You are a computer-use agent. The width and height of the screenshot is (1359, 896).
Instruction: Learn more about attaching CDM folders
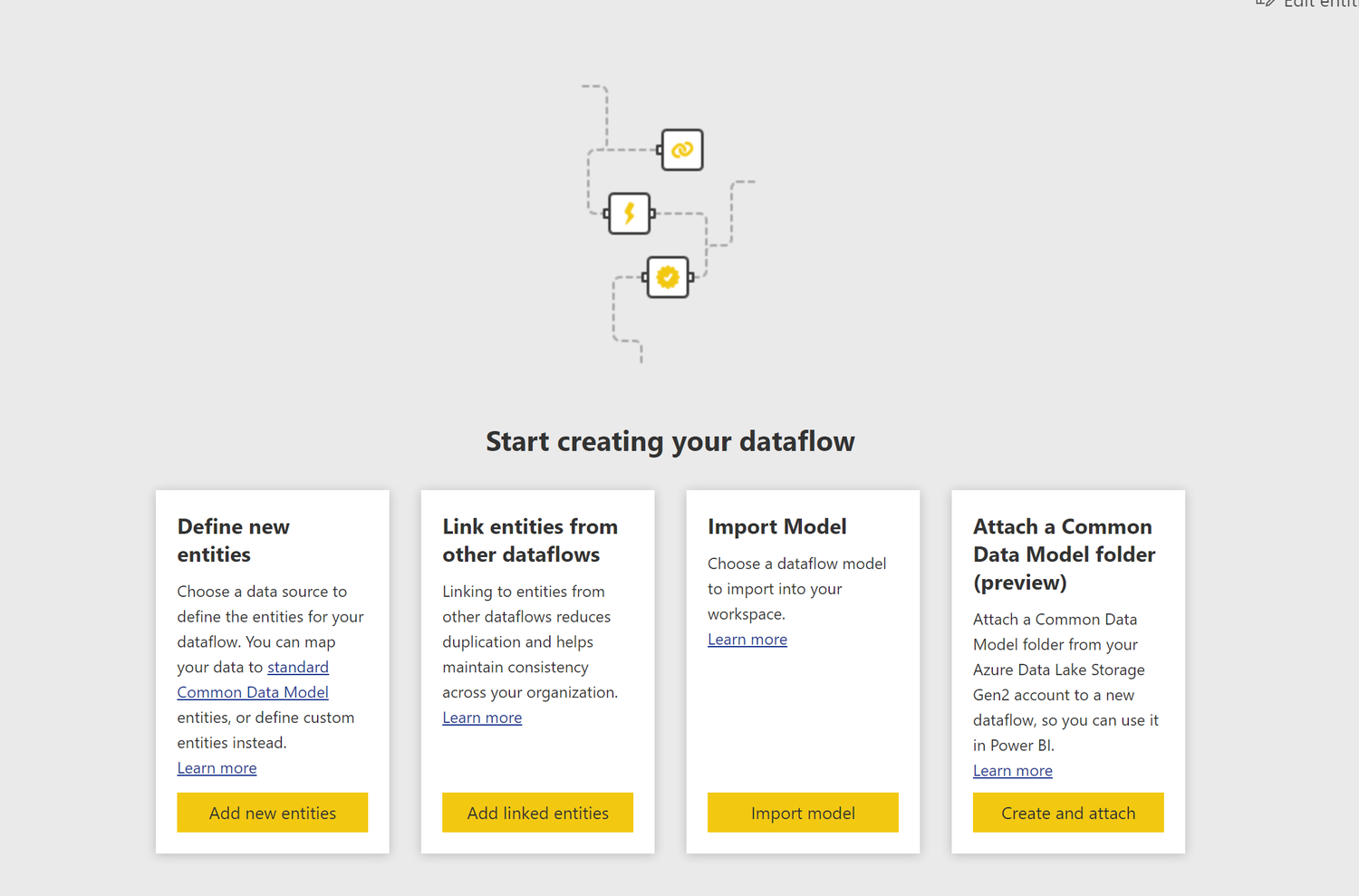(x=1012, y=770)
